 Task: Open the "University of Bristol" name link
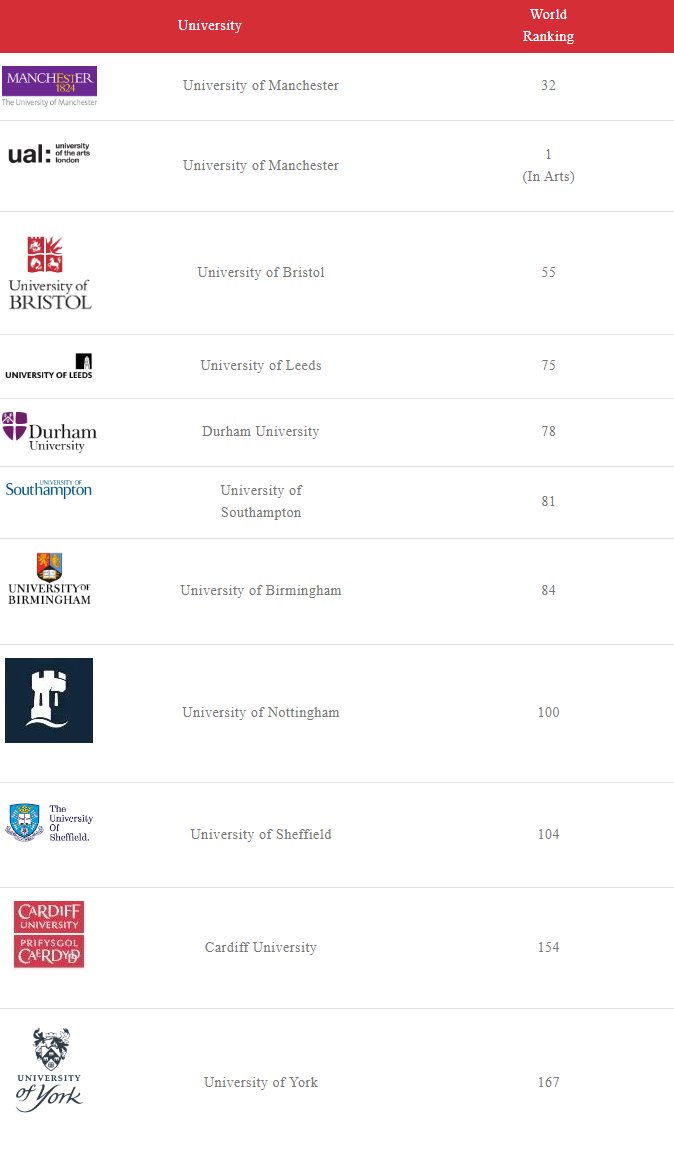pos(261,273)
